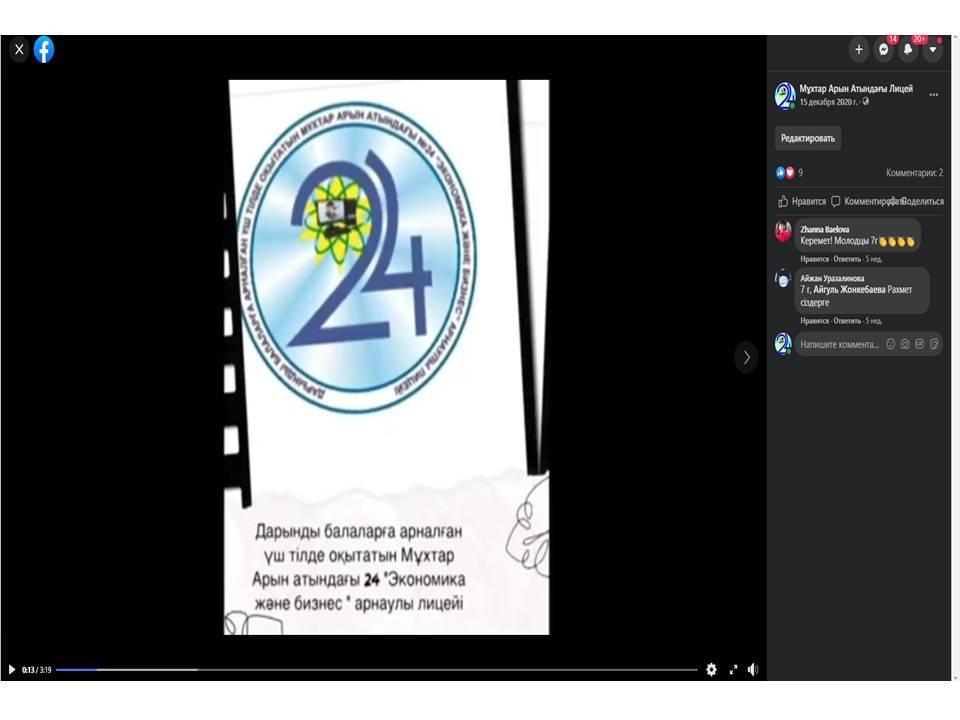Open the Create plus menu
This screenshot has height=720, width=960.
pyautogui.click(x=858, y=49)
